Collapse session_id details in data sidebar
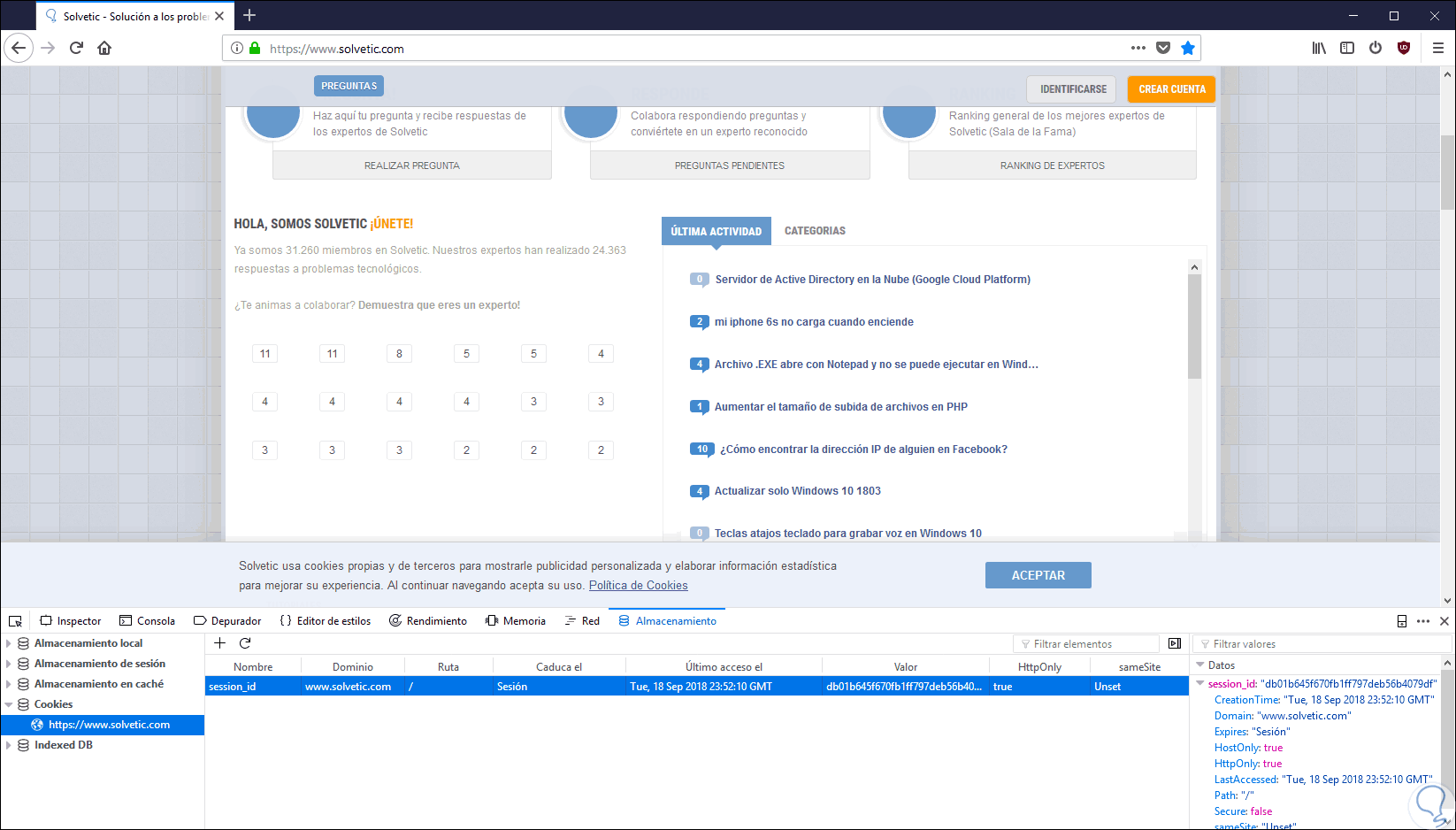 1200,683
